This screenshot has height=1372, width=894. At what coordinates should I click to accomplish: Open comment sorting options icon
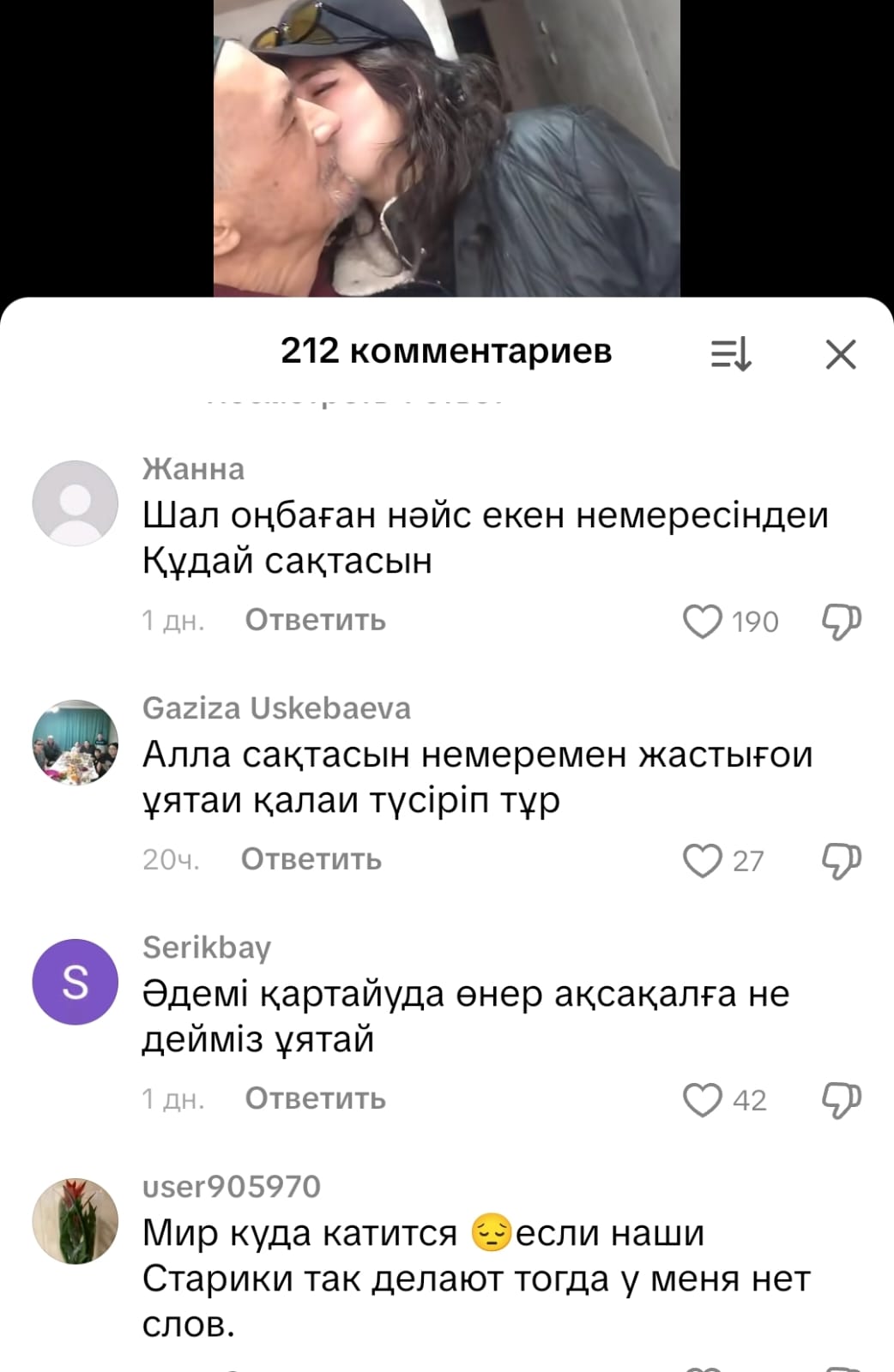point(731,353)
